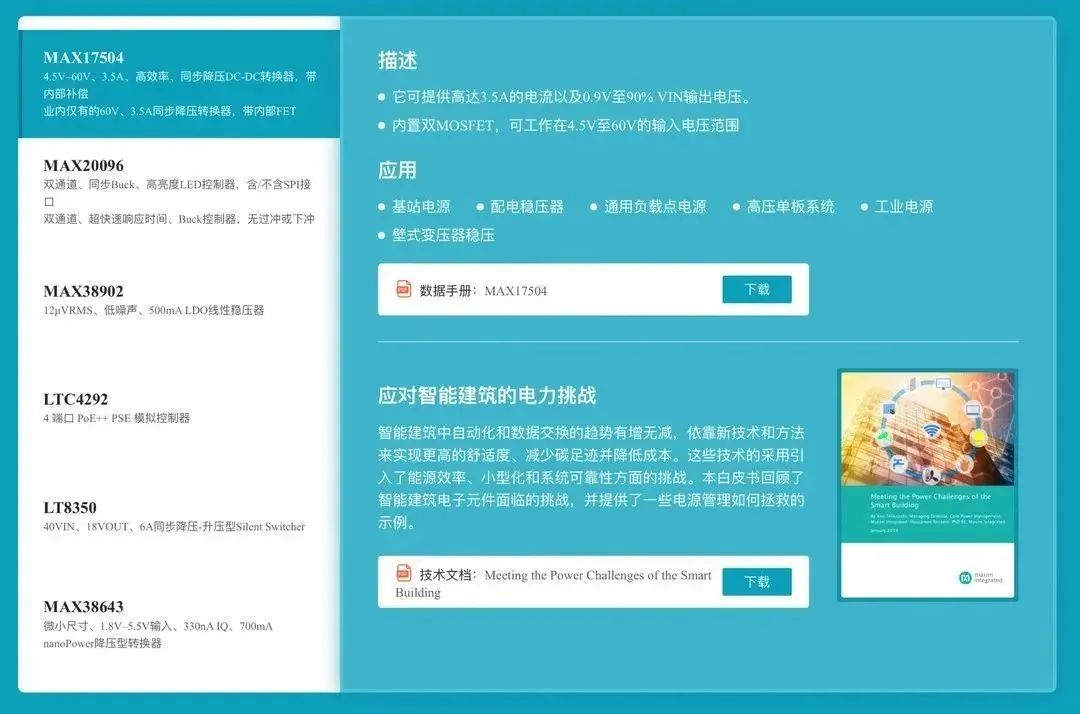Open the MAX38643 nanoPower converter tab
Screen dimensions: 1080x714
(180, 624)
